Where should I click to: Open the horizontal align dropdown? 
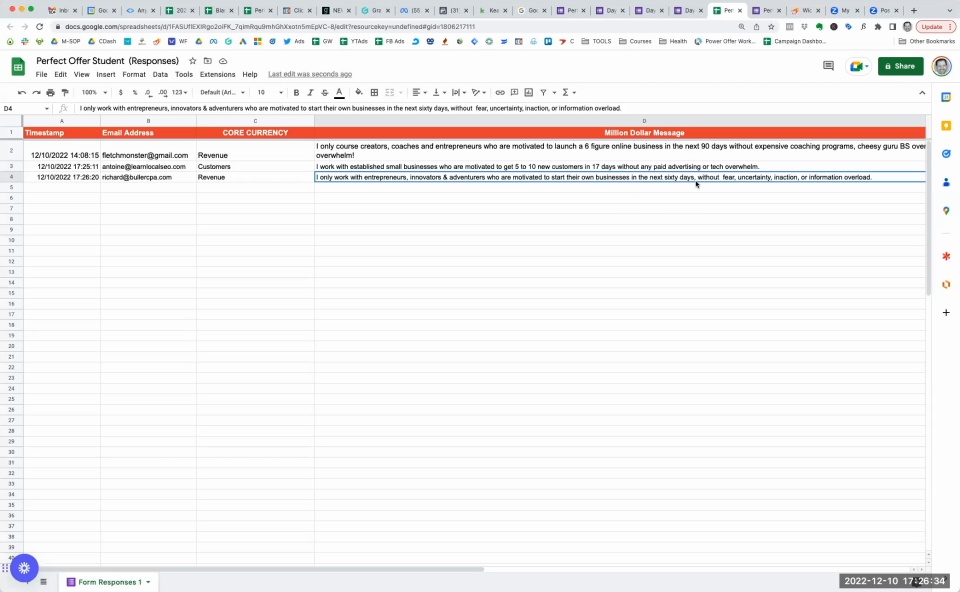pyautogui.click(x=419, y=92)
